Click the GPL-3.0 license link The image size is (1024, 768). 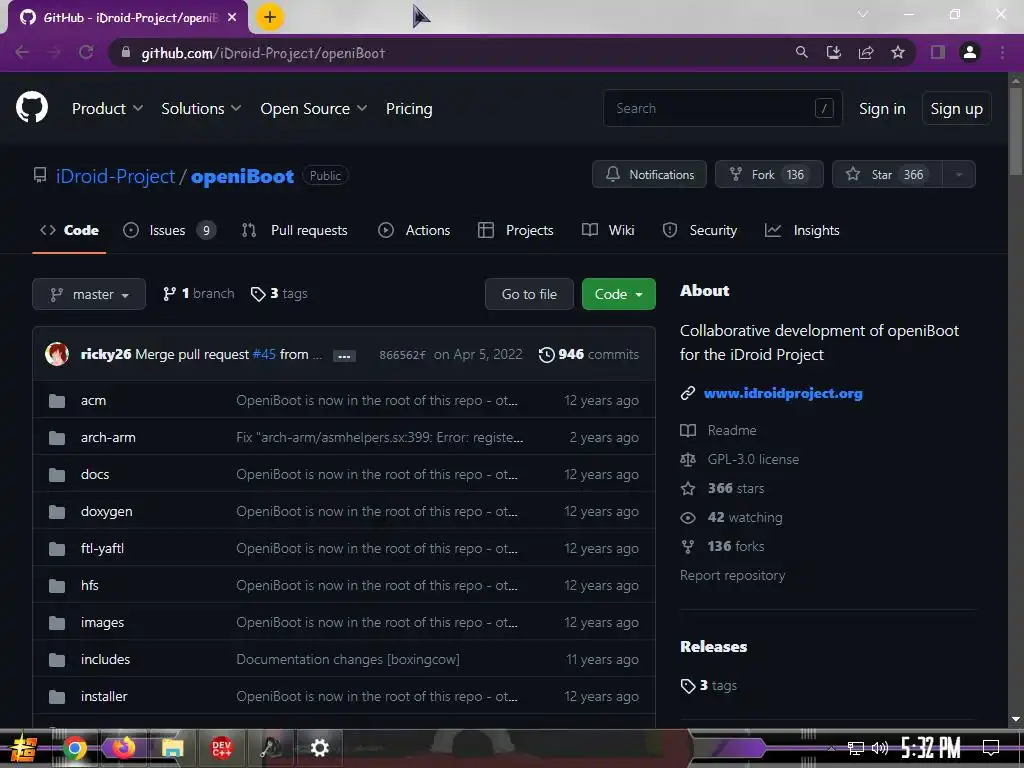point(753,459)
